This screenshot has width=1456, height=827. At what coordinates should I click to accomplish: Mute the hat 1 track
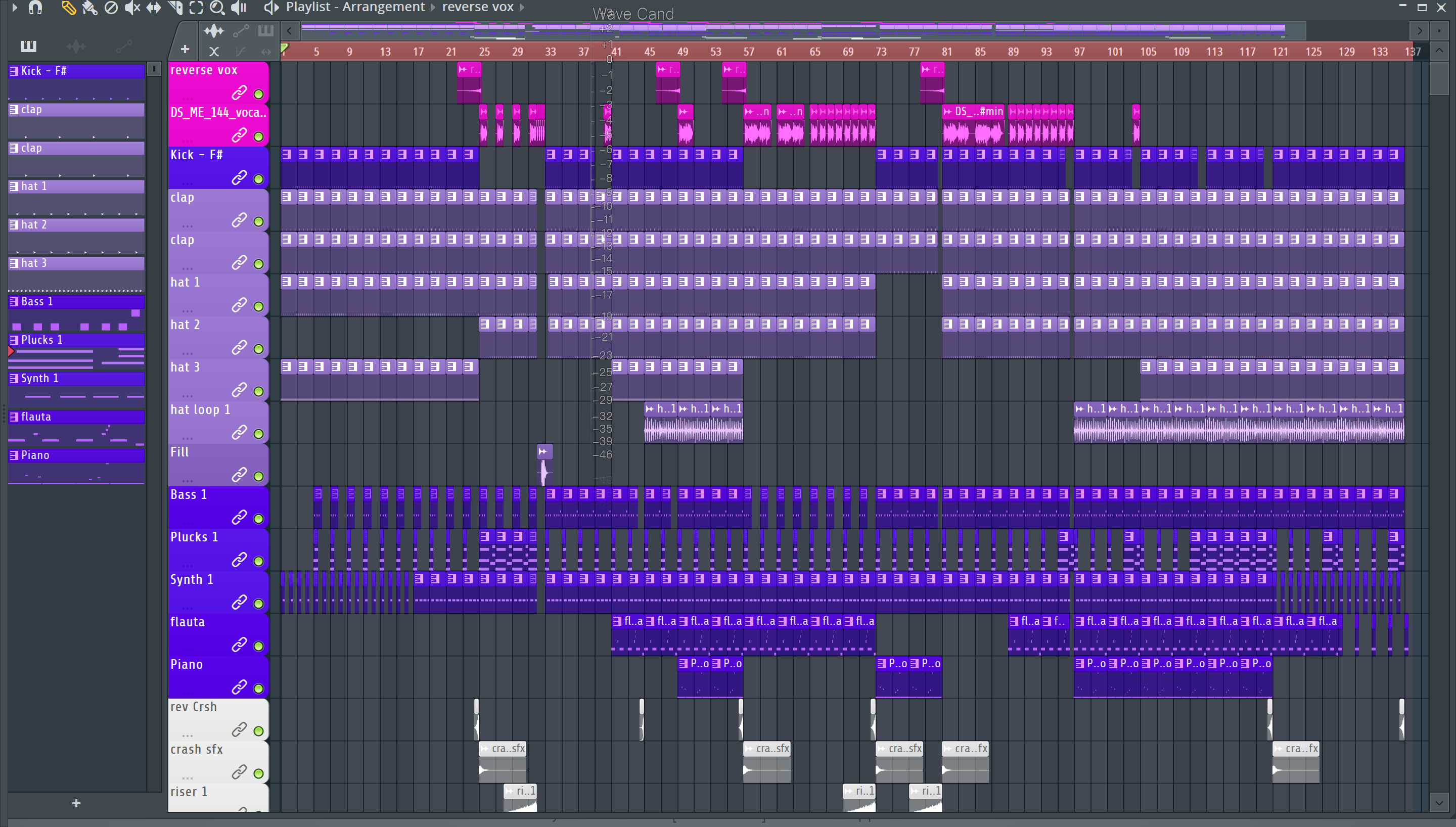point(258,306)
